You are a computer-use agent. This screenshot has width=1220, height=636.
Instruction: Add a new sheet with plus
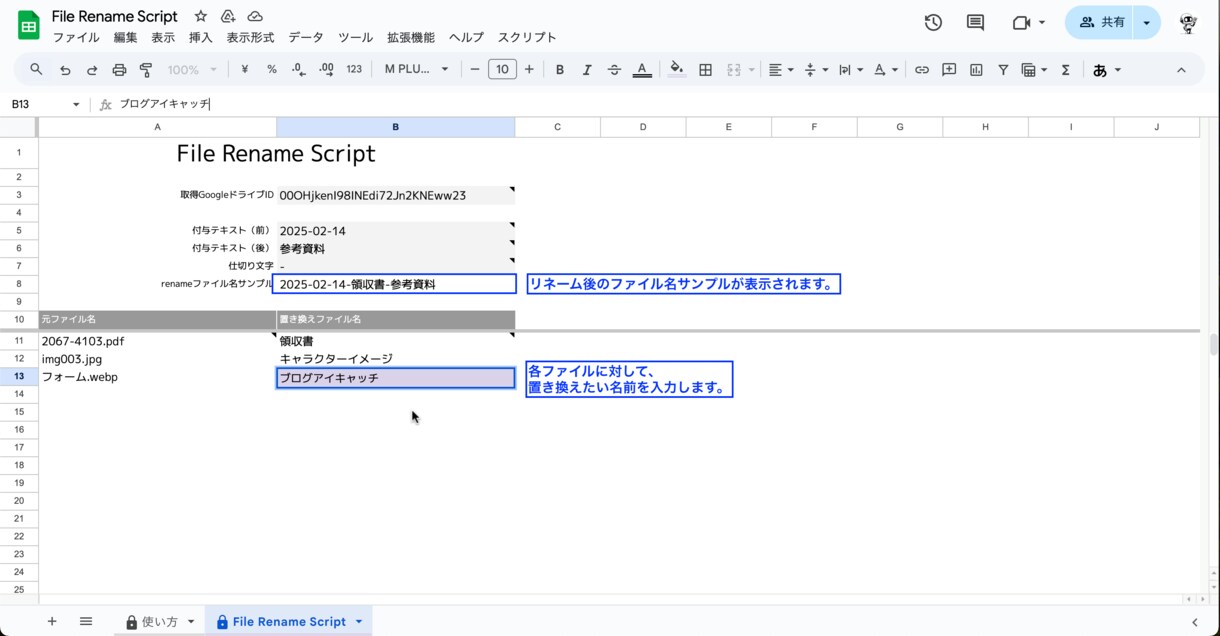tap(52, 621)
